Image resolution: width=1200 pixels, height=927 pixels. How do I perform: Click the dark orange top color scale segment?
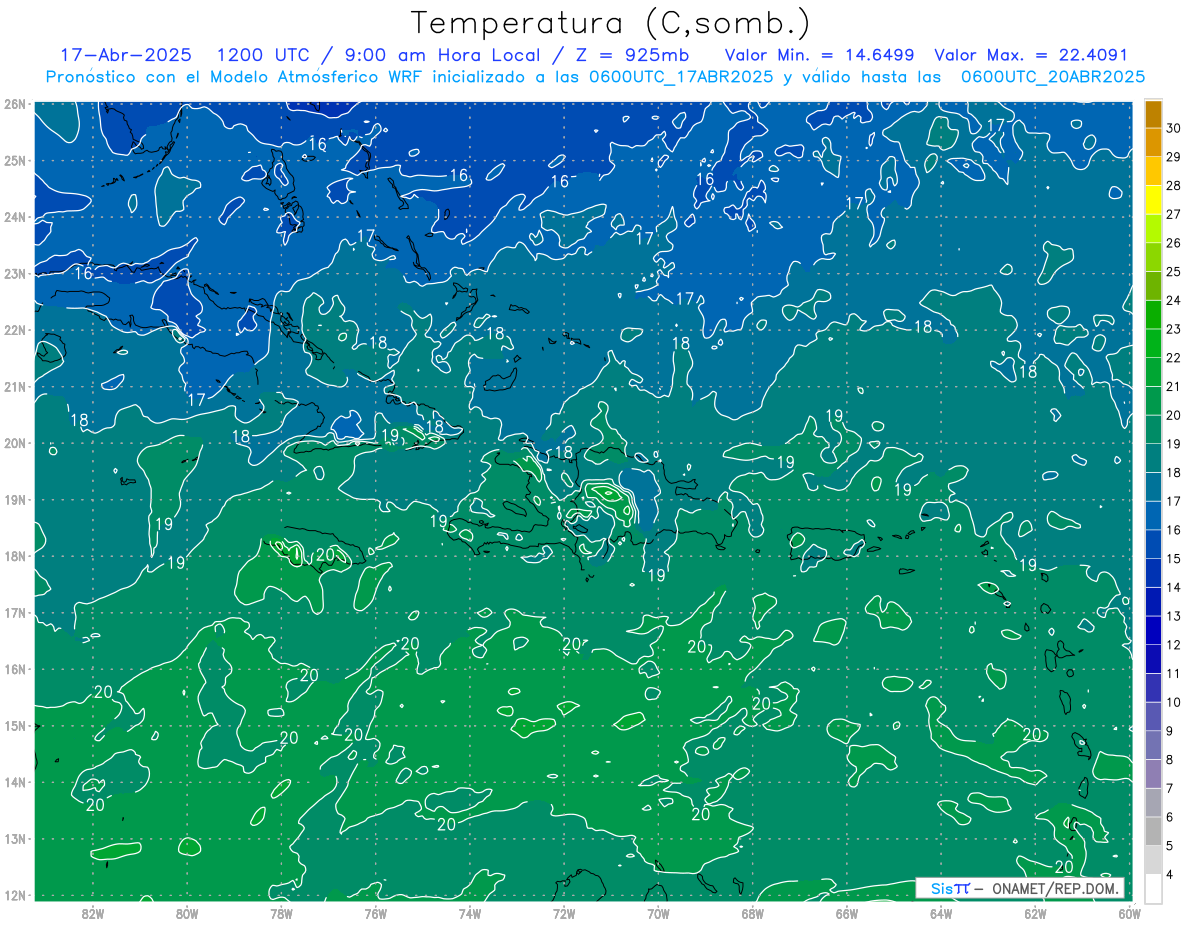1153,113
